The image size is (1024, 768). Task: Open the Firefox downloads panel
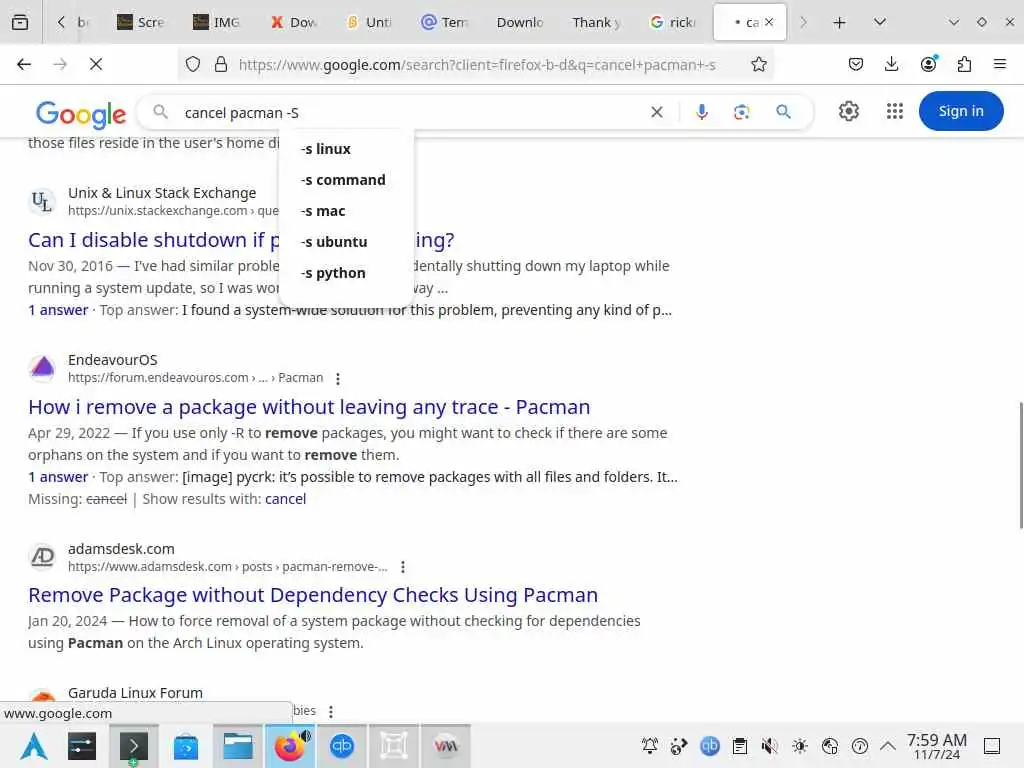tap(891, 64)
